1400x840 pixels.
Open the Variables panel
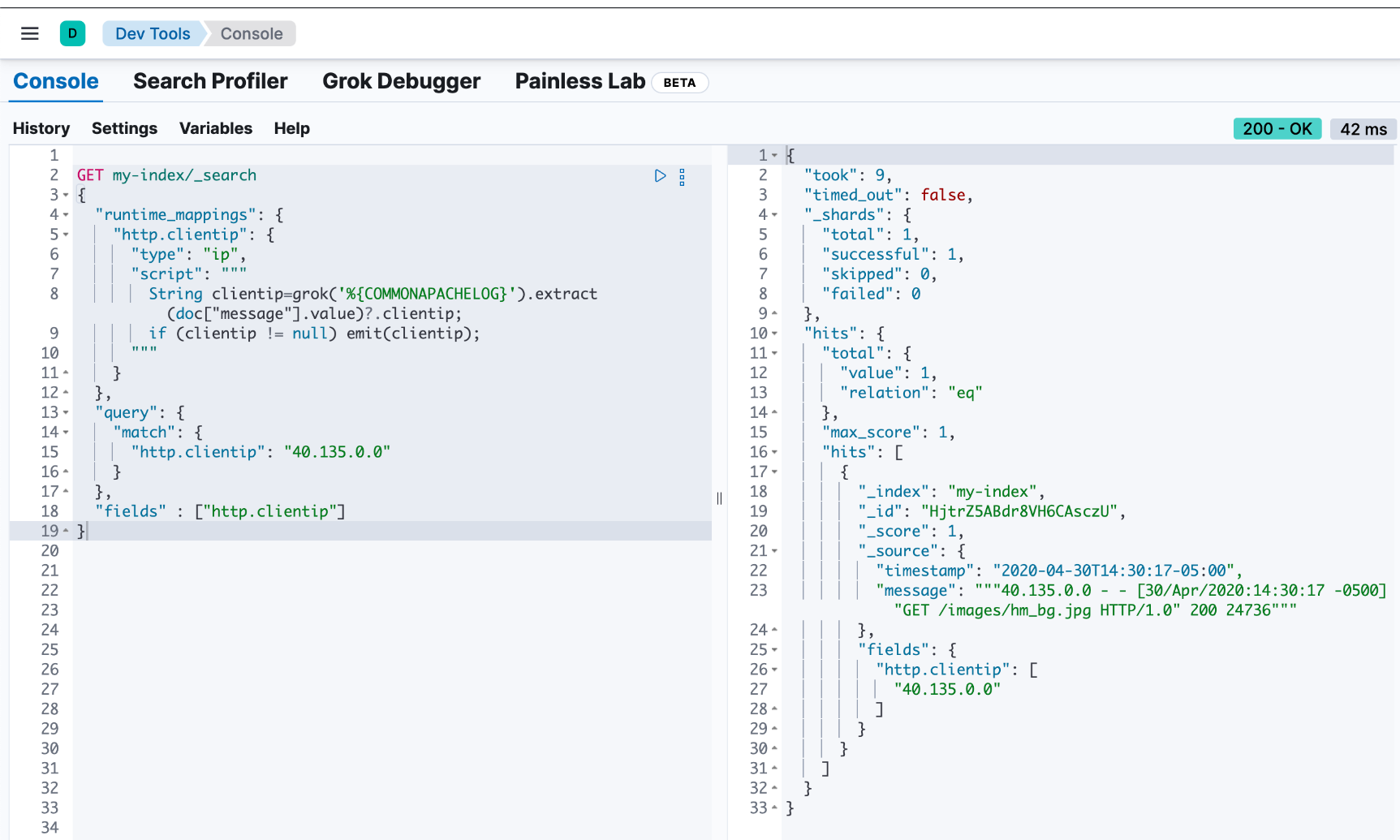216,128
